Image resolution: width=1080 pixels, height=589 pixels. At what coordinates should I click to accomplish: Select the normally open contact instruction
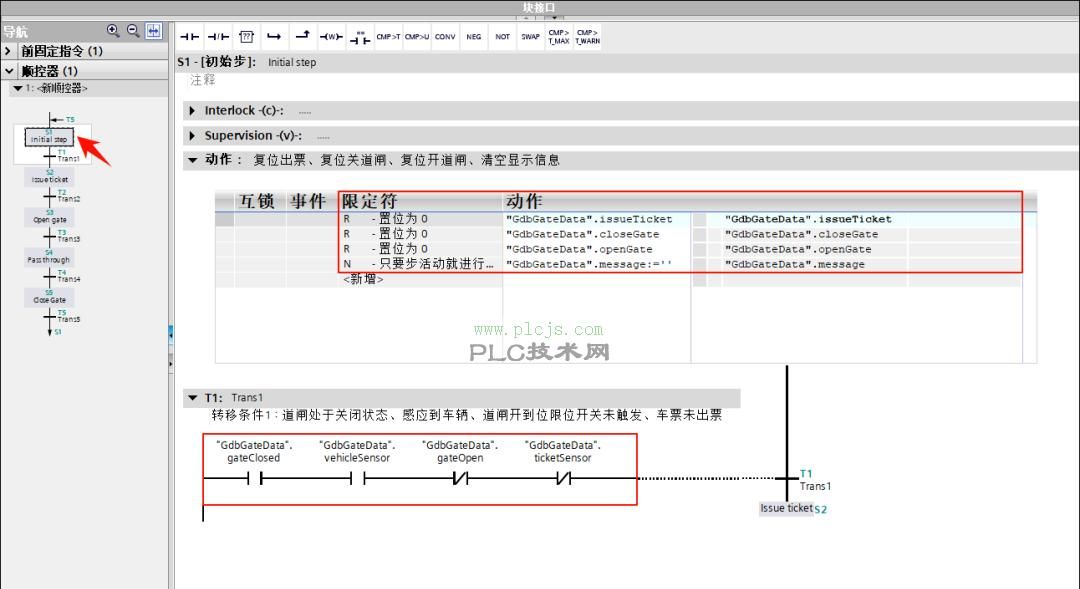pos(188,36)
